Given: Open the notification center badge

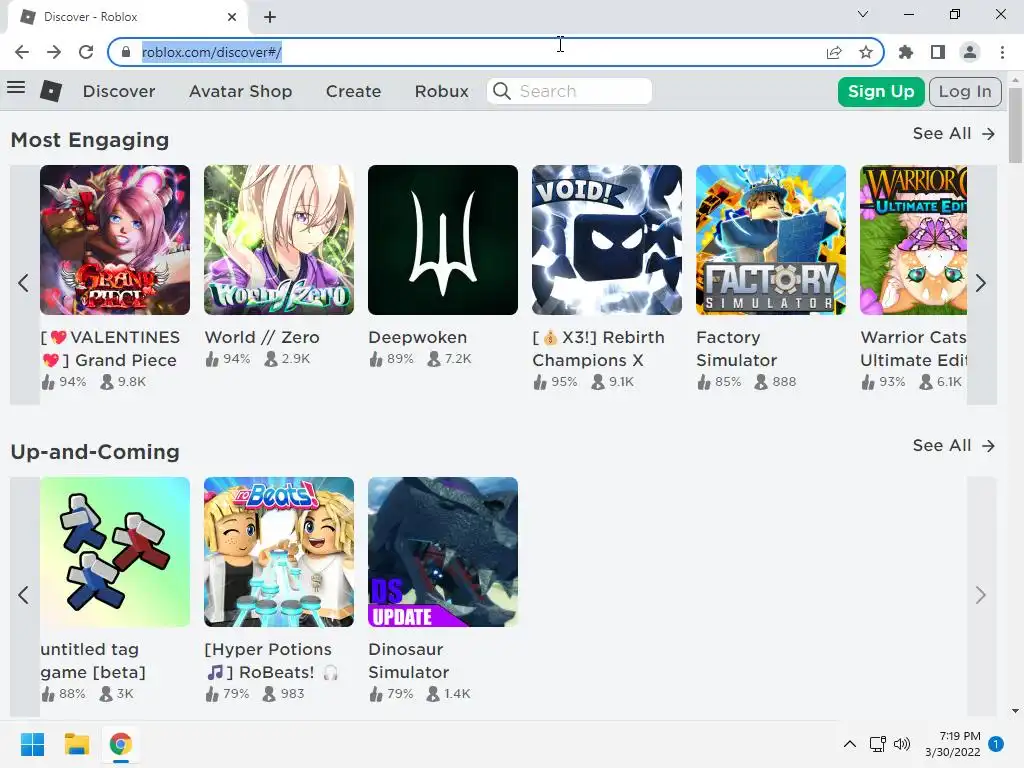Looking at the screenshot, I should pos(996,744).
